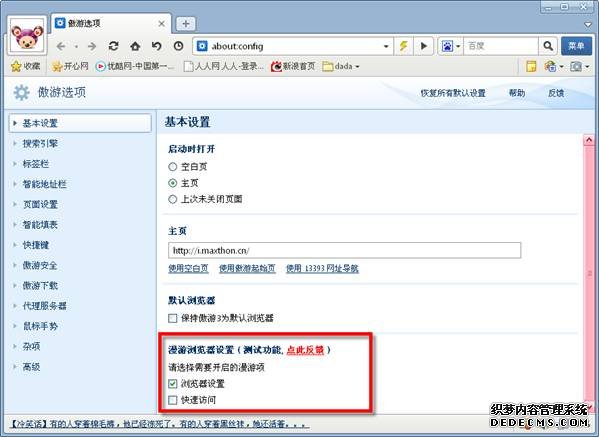Select 代理服务器 in the sidebar
This screenshot has height=437, width=599.
click(x=44, y=306)
